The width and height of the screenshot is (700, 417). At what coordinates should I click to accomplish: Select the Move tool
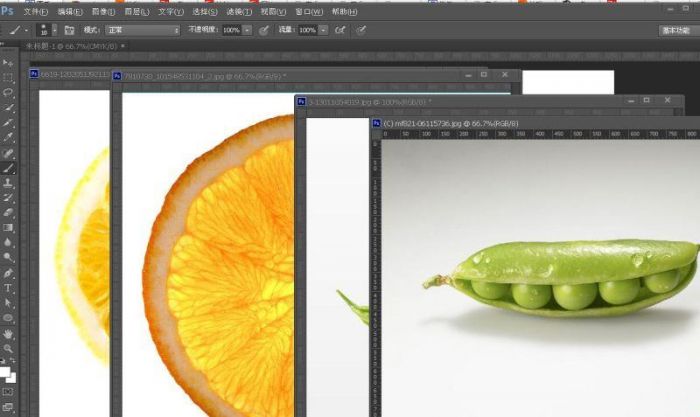[x=9, y=63]
